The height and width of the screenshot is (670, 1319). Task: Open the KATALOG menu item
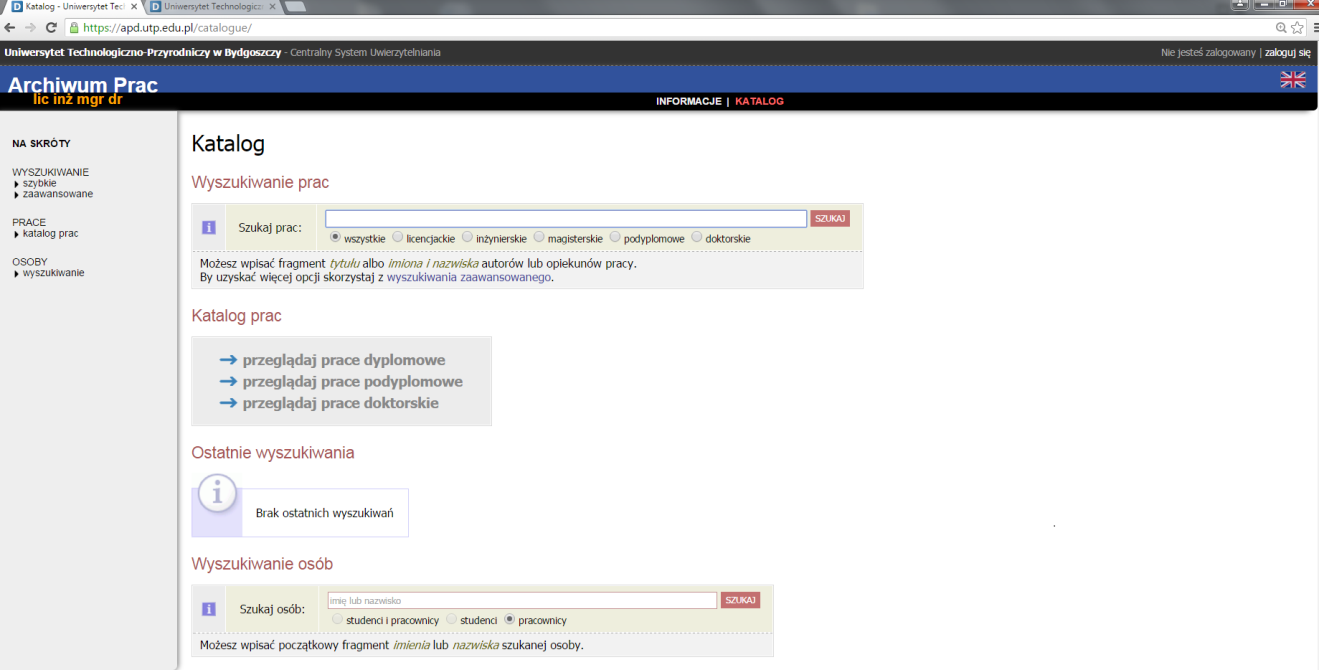(759, 102)
